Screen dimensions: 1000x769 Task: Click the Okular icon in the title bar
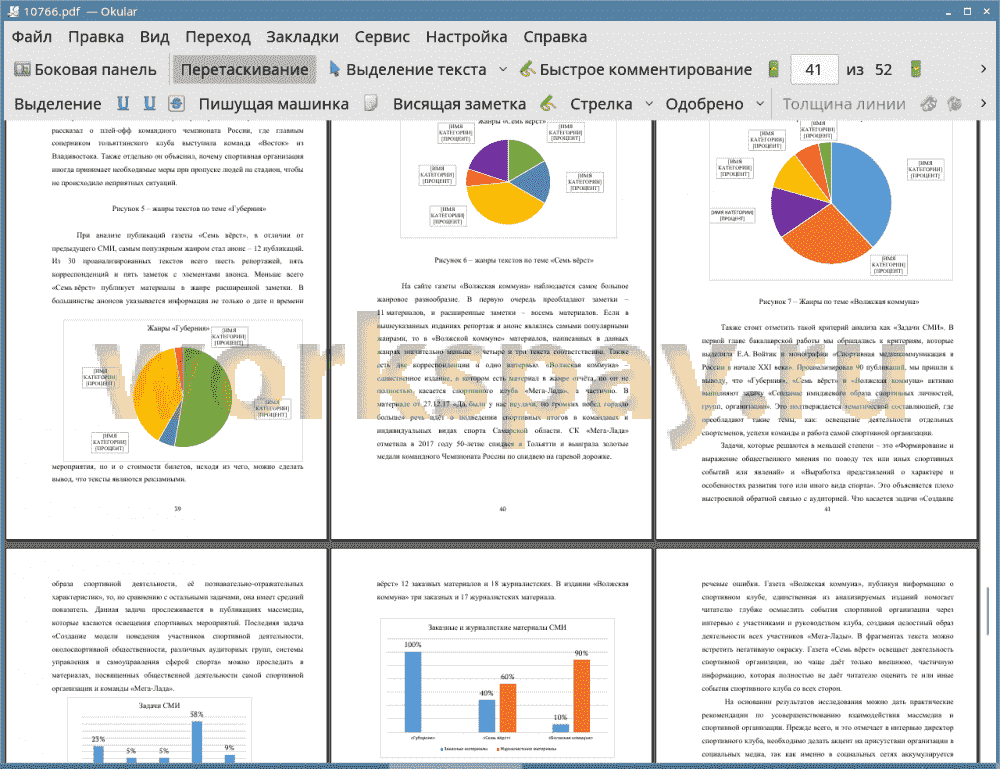point(13,11)
